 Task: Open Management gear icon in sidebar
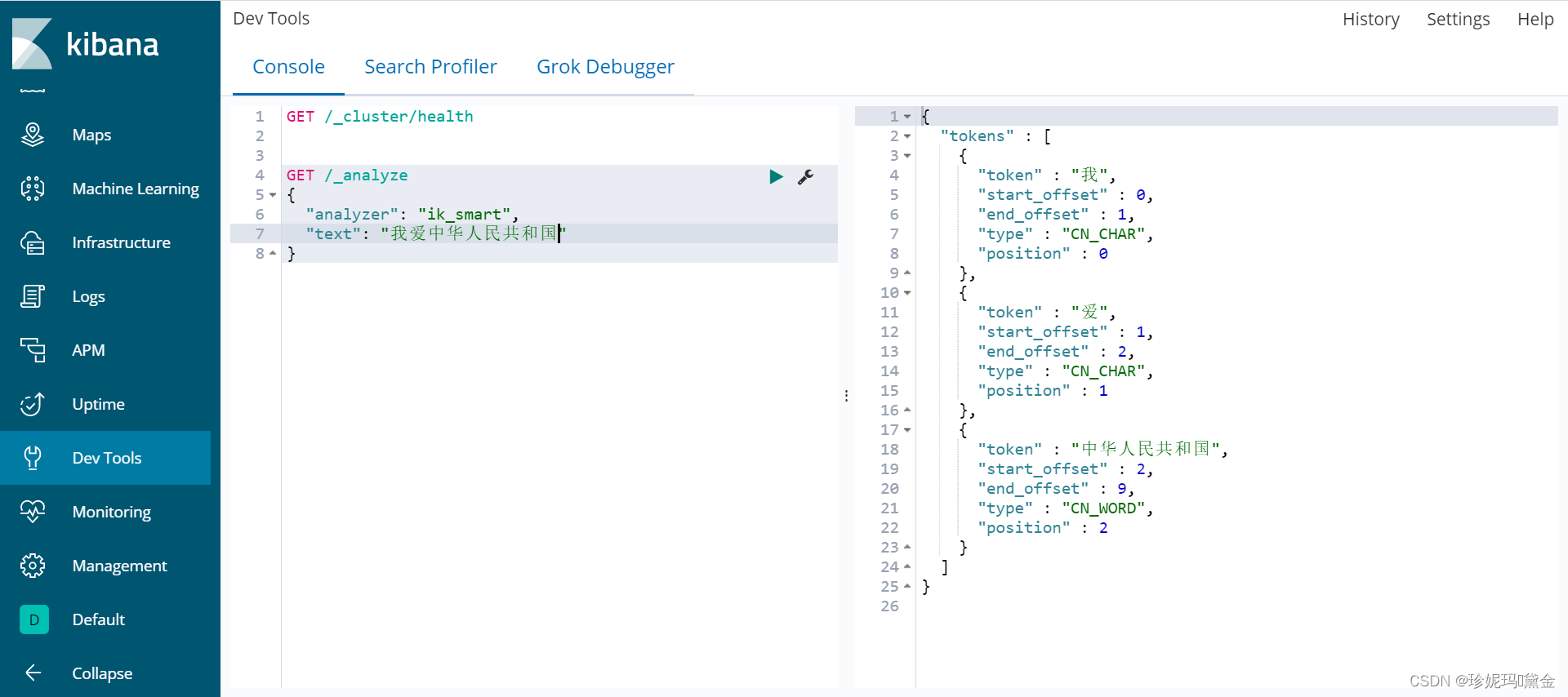[33, 566]
